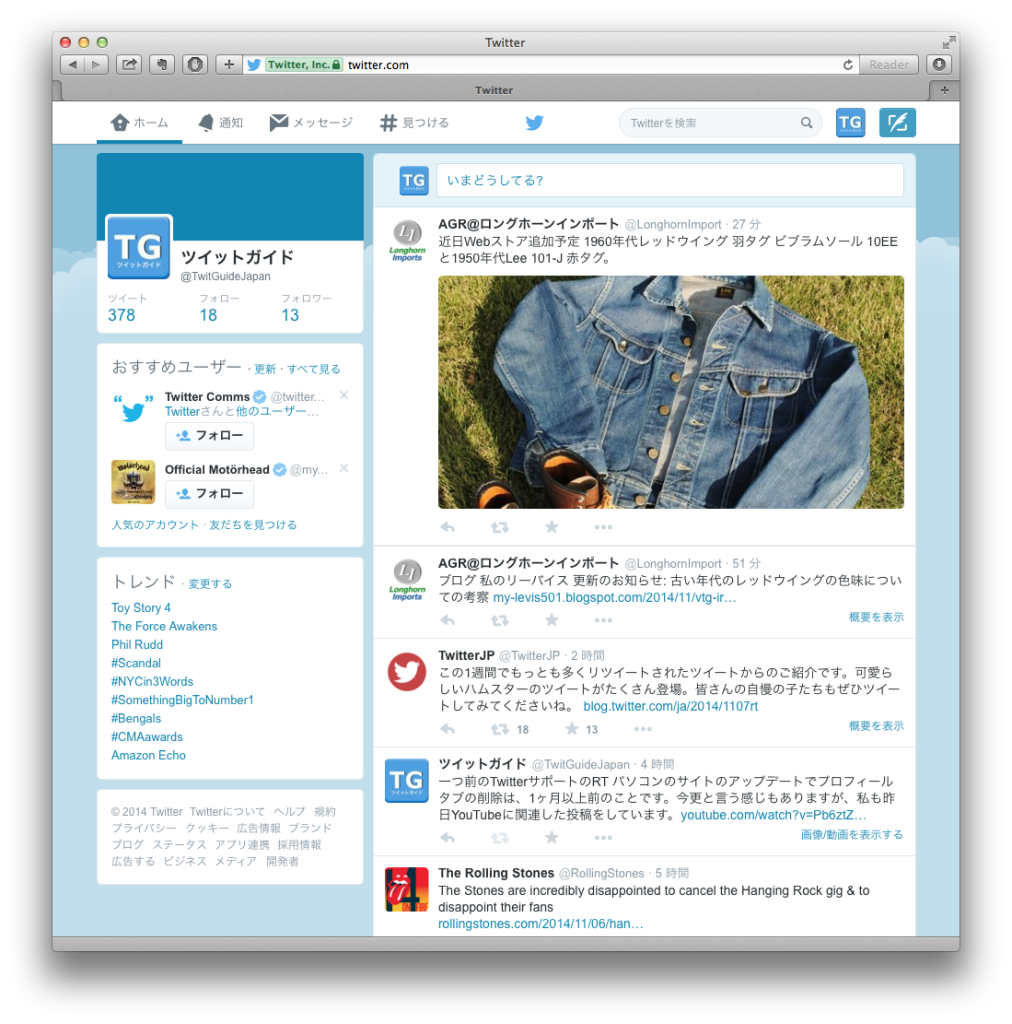Open more options on denim jacket tweet

[x=603, y=527]
